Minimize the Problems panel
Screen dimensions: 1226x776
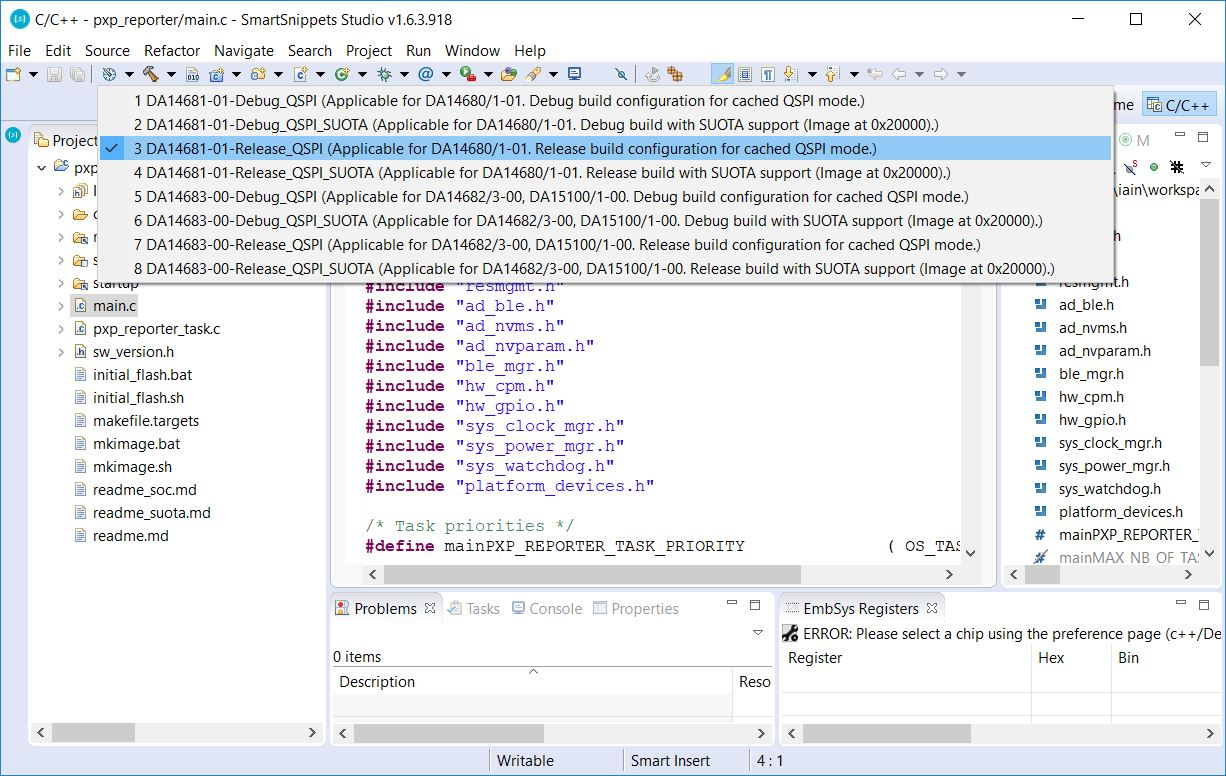[730, 605]
